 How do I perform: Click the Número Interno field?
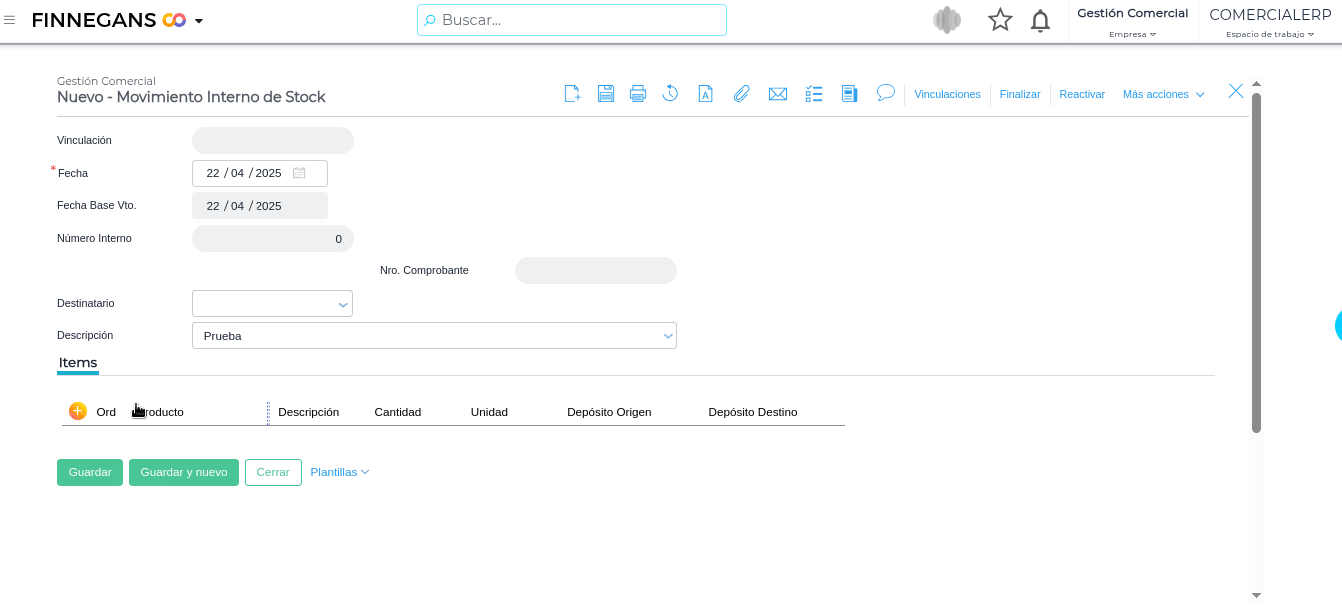[x=273, y=238]
